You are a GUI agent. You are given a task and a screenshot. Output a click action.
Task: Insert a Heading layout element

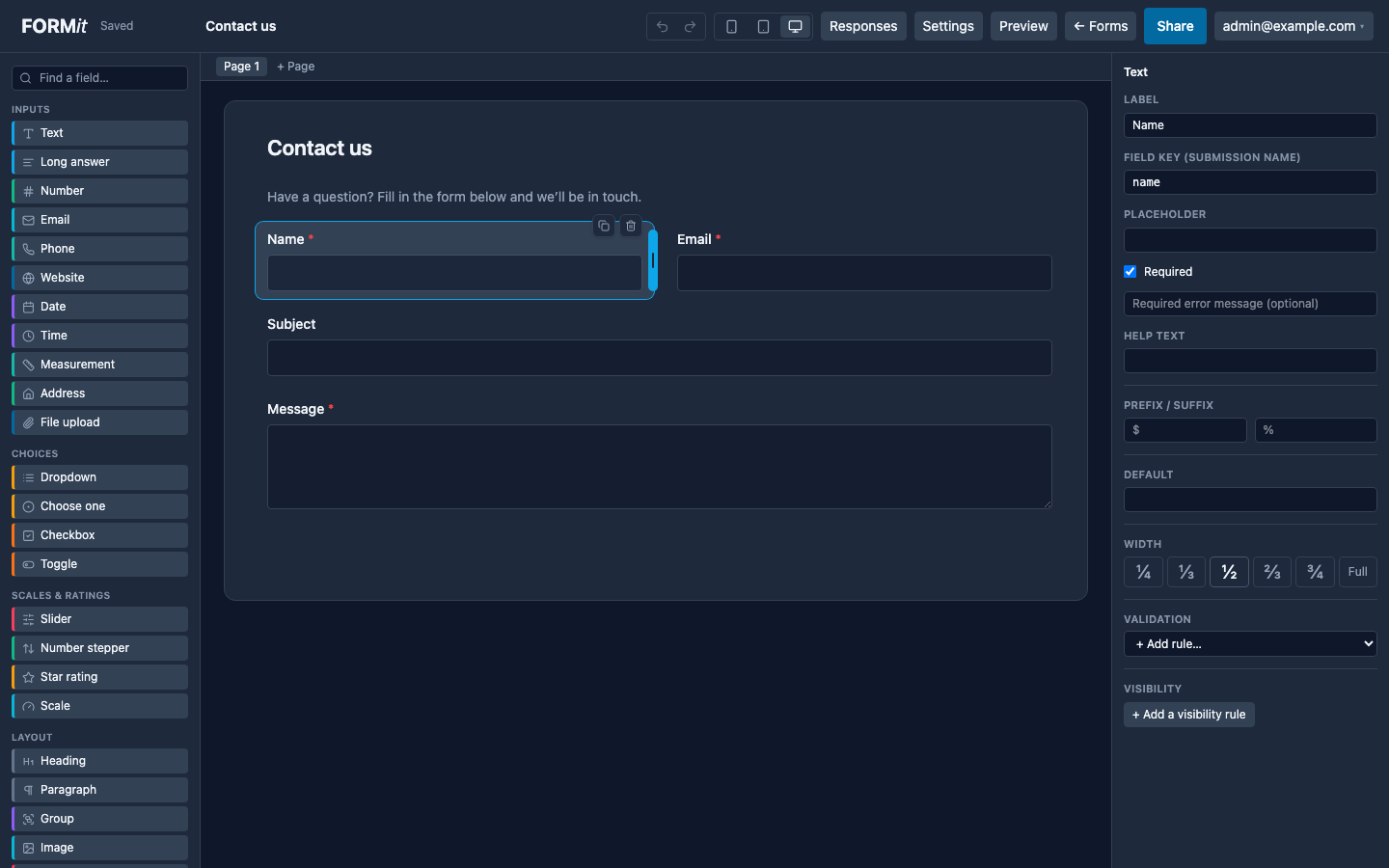[x=99, y=761]
